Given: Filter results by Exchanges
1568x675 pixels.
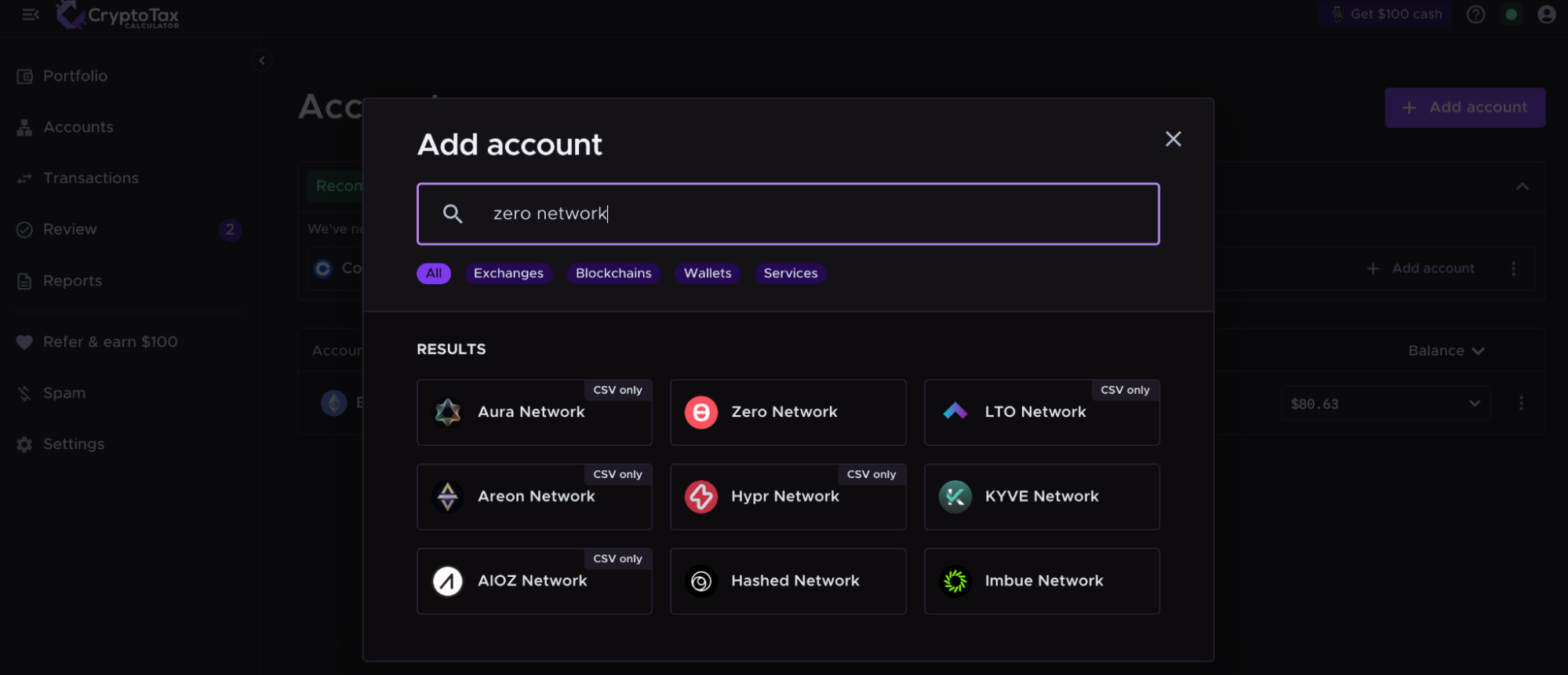Looking at the screenshot, I should (x=508, y=273).
